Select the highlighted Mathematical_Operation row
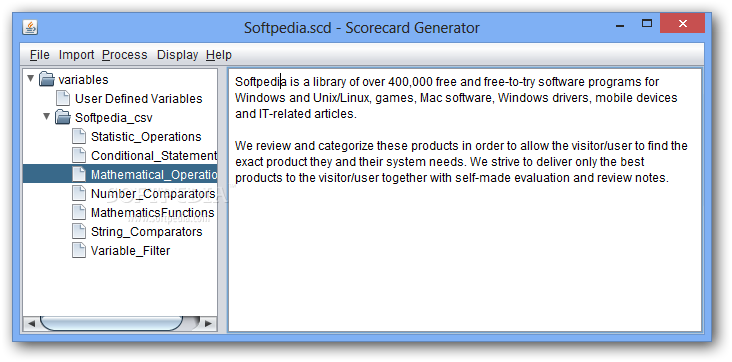 click(120, 174)
